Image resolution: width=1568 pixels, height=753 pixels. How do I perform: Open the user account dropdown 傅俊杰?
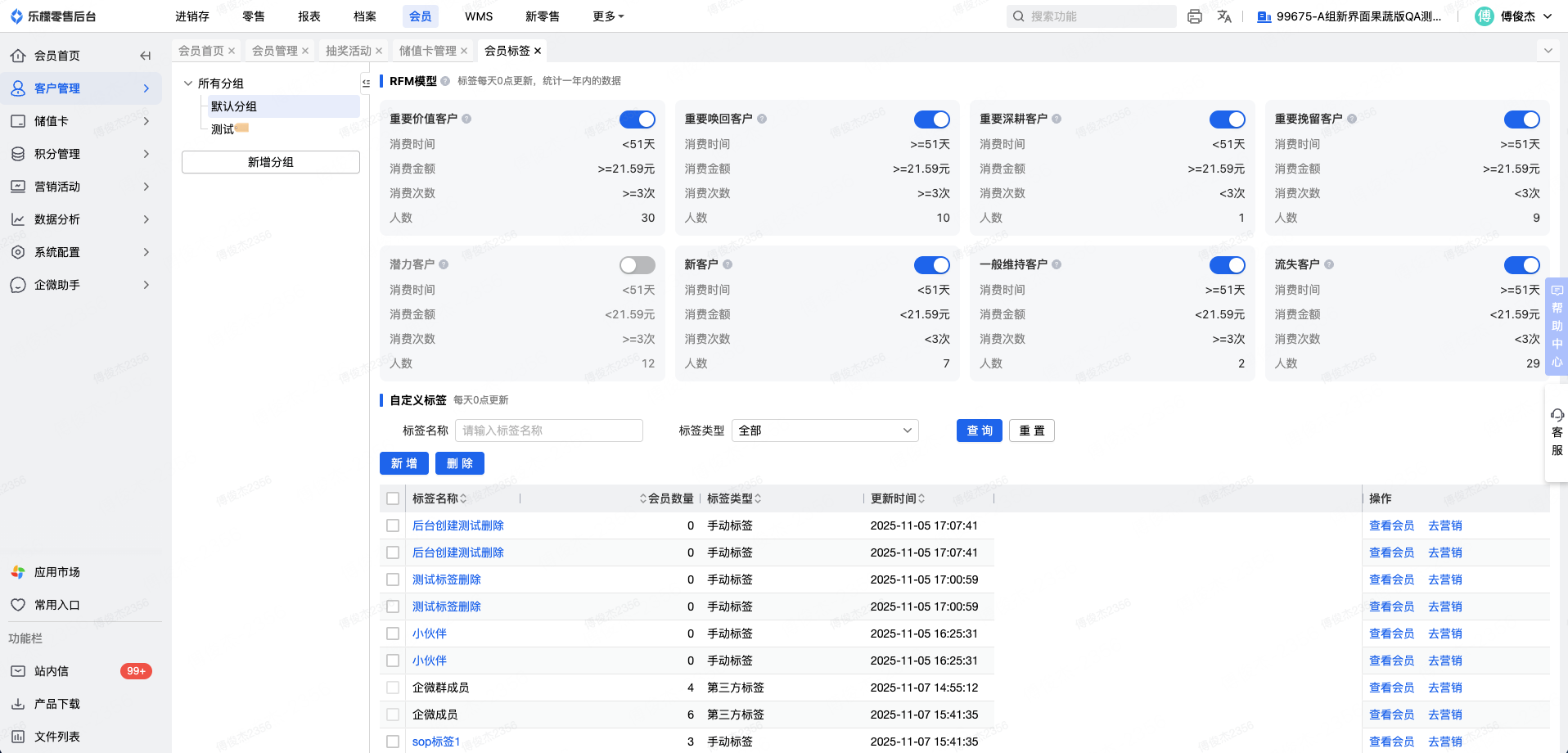click(x=1514, y=16)
